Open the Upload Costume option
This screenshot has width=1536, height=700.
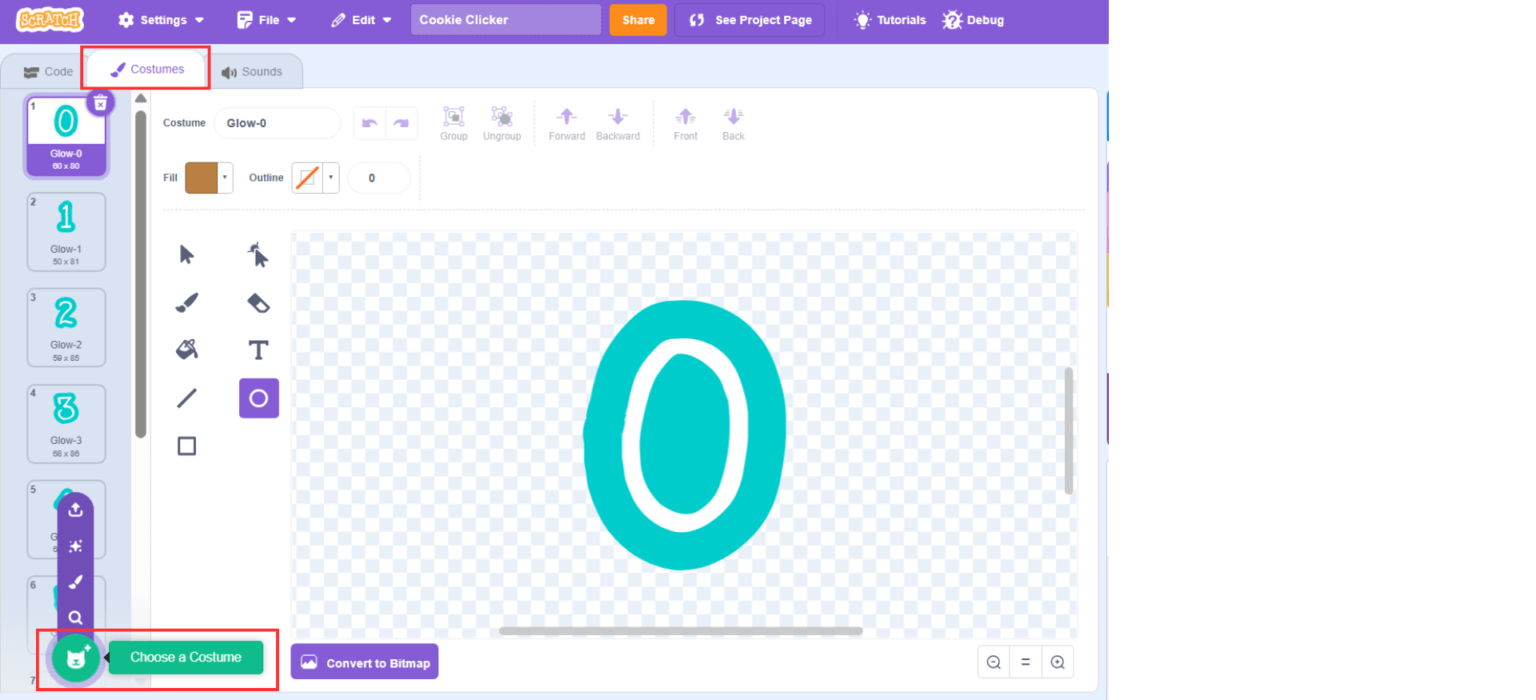(75, 510)
